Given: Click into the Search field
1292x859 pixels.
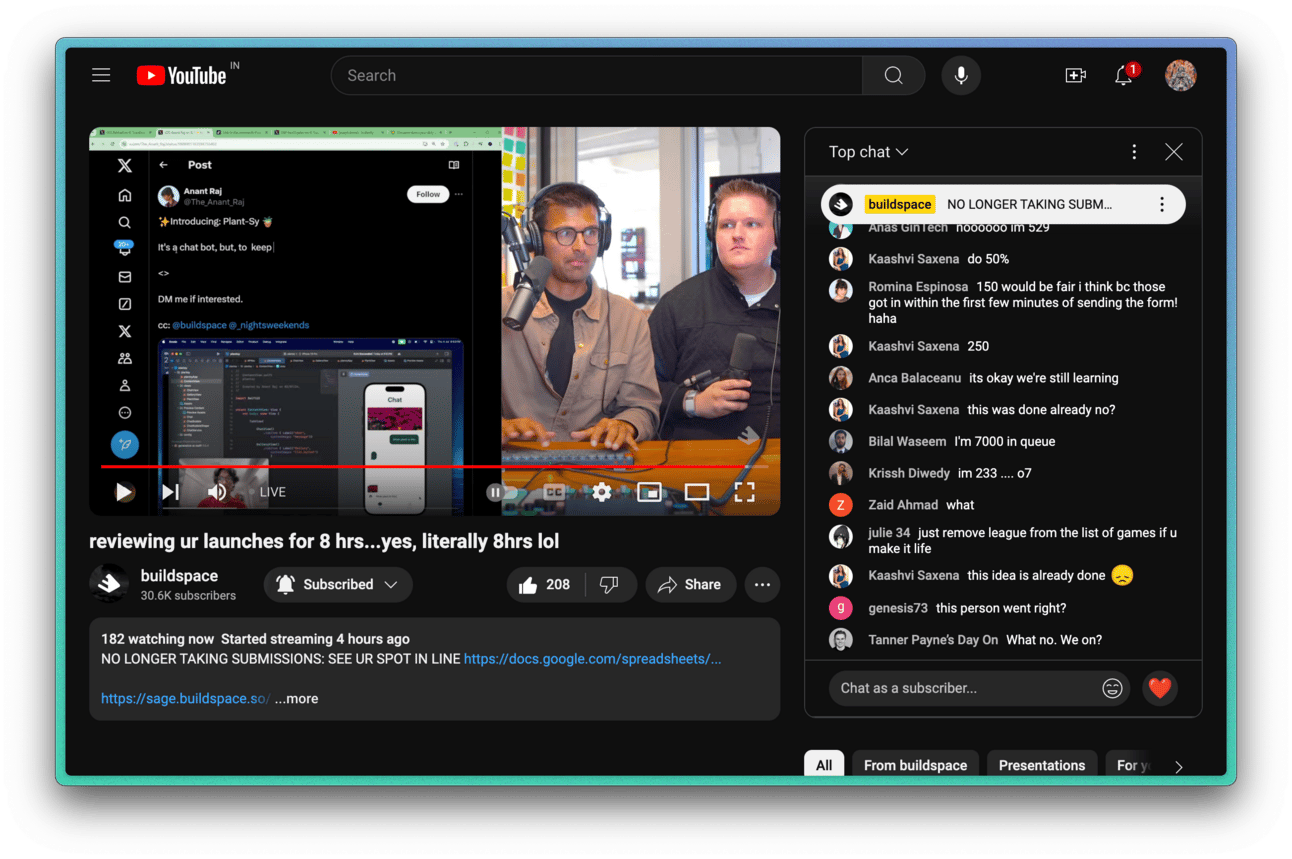Looking at the screenshot, I should tap(597, 75).
